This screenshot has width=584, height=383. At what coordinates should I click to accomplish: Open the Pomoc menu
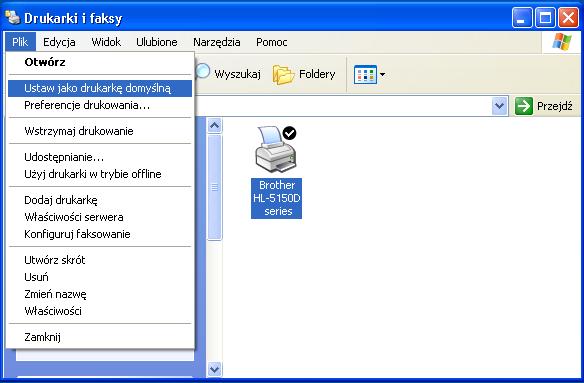(x=272, y=42)
